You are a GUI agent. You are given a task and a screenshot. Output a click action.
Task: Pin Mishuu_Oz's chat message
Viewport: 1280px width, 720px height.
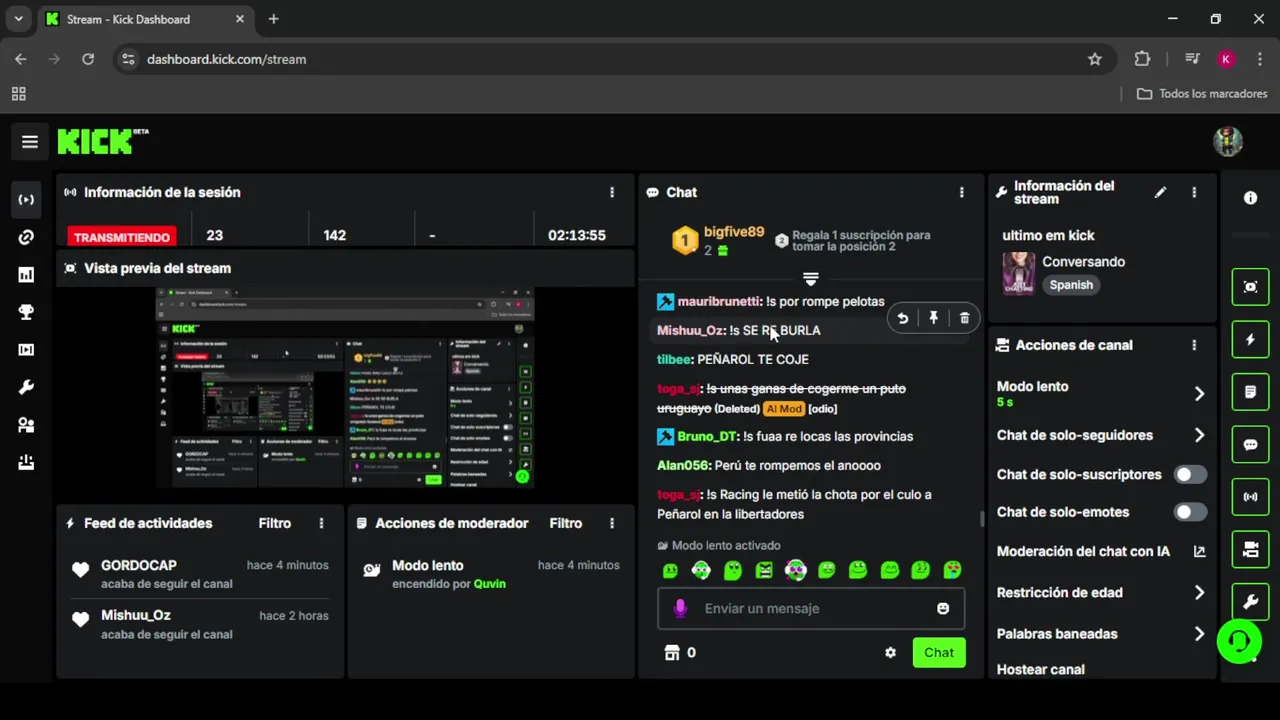(x=934, y=318)
